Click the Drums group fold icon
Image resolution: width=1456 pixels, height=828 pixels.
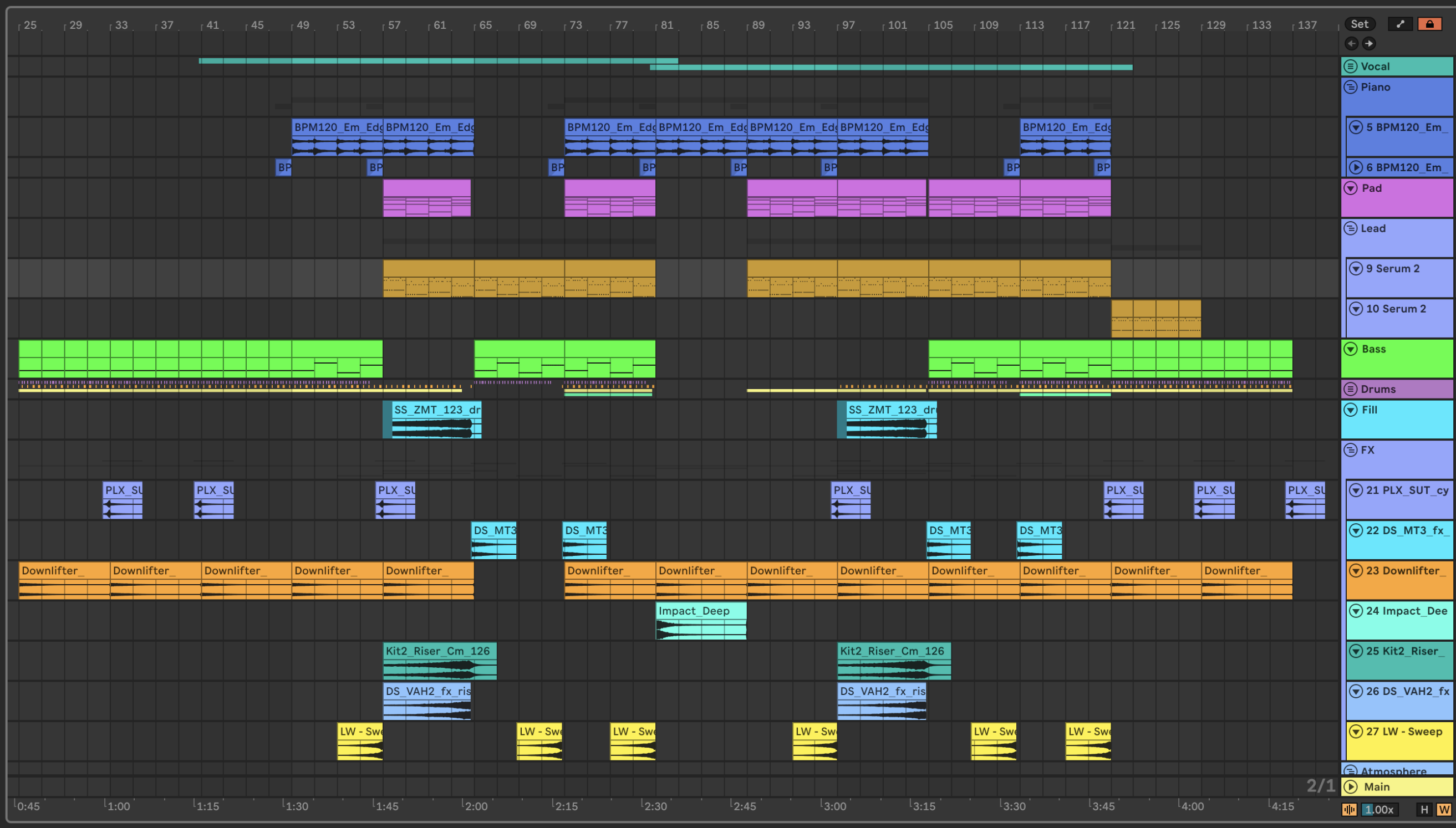1350,389
